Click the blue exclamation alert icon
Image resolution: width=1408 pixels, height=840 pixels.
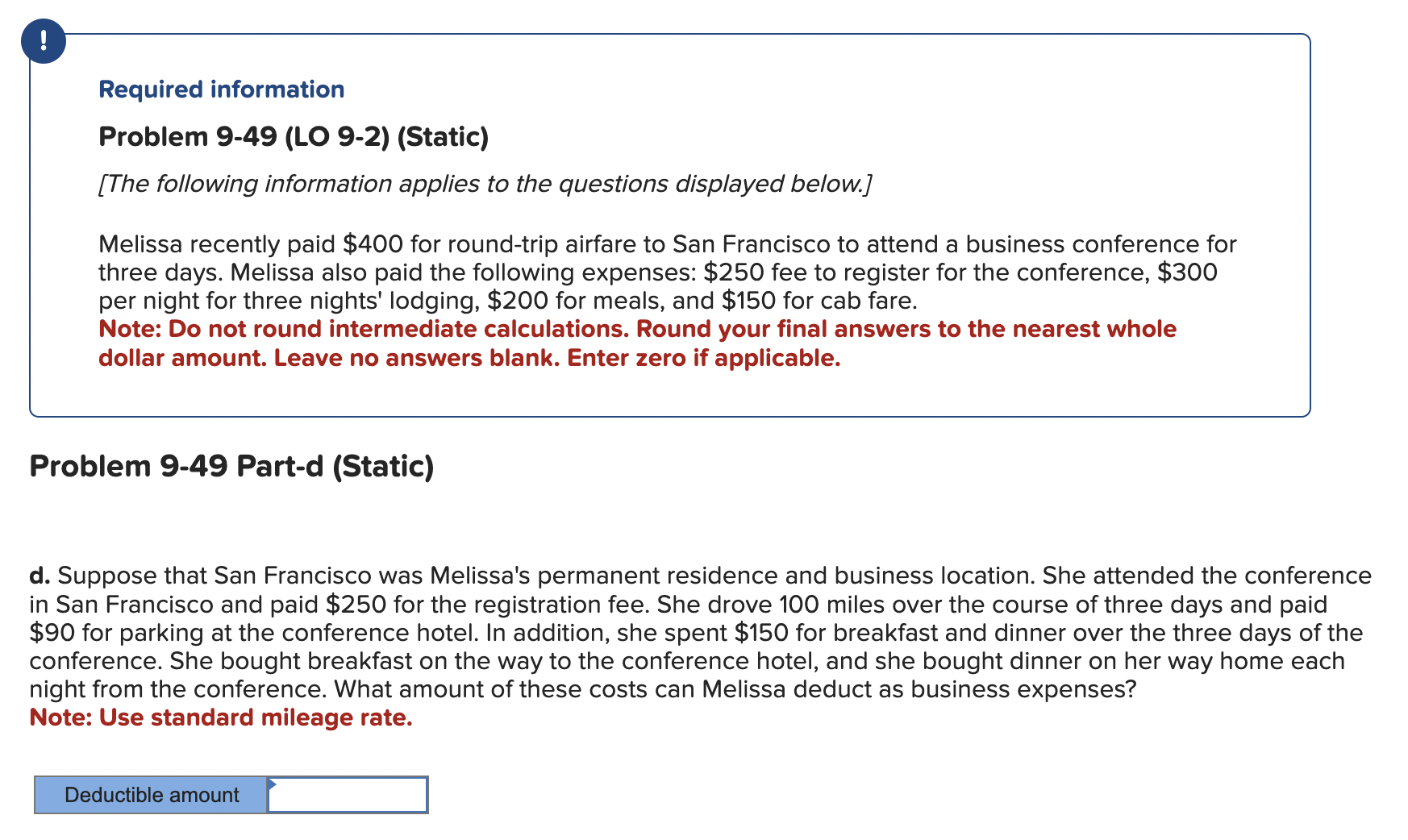[x=42, y=42]
